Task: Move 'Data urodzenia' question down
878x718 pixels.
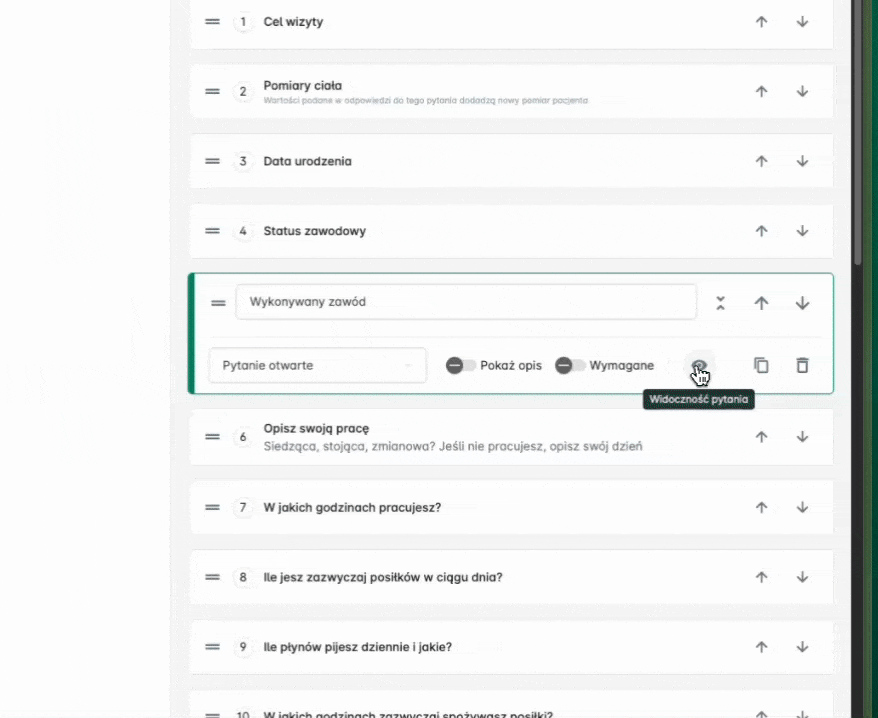Action: tap(802, 161)
